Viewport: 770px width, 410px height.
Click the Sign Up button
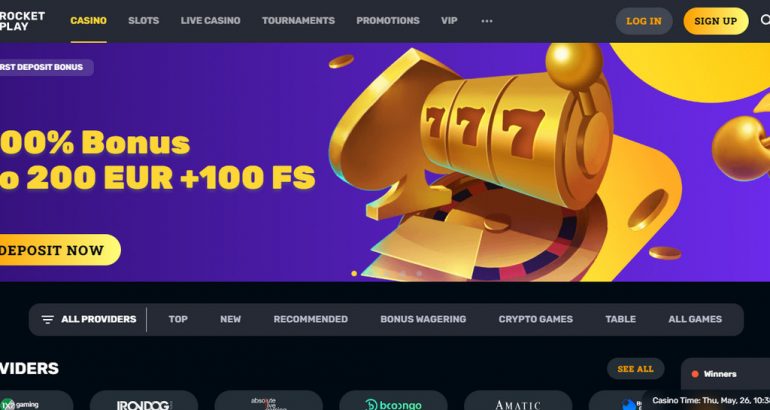(x=715, y=21)
